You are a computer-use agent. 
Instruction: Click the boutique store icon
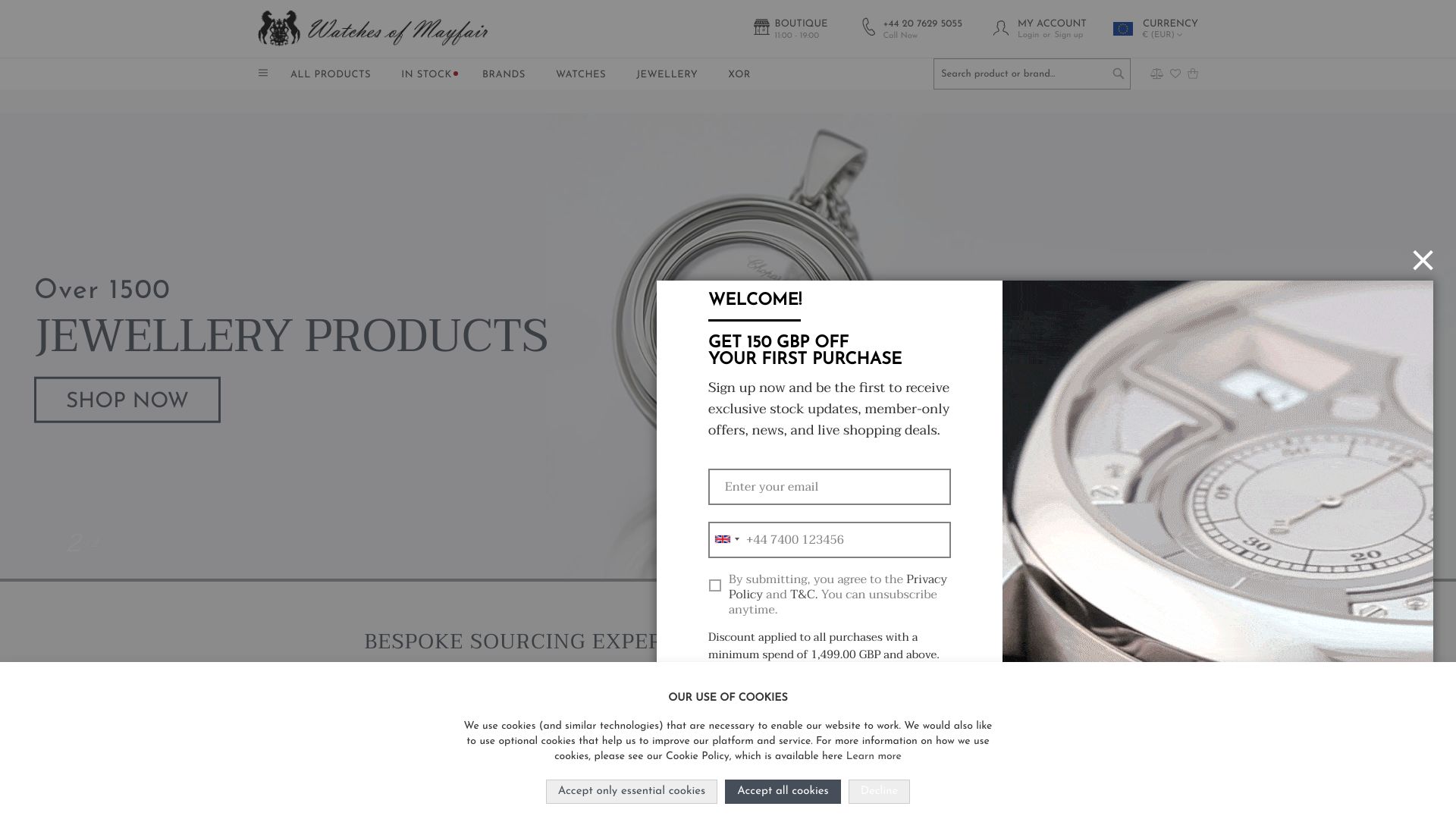(x=761, y=27)
